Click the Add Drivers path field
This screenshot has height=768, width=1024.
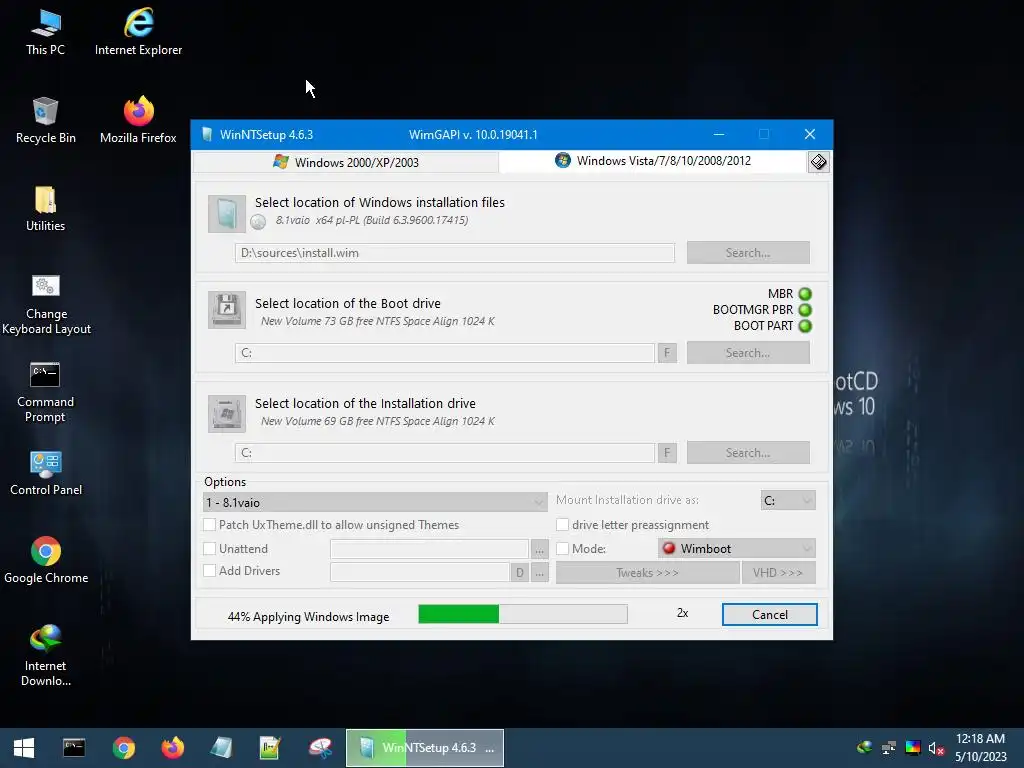(x=420, y=573)
